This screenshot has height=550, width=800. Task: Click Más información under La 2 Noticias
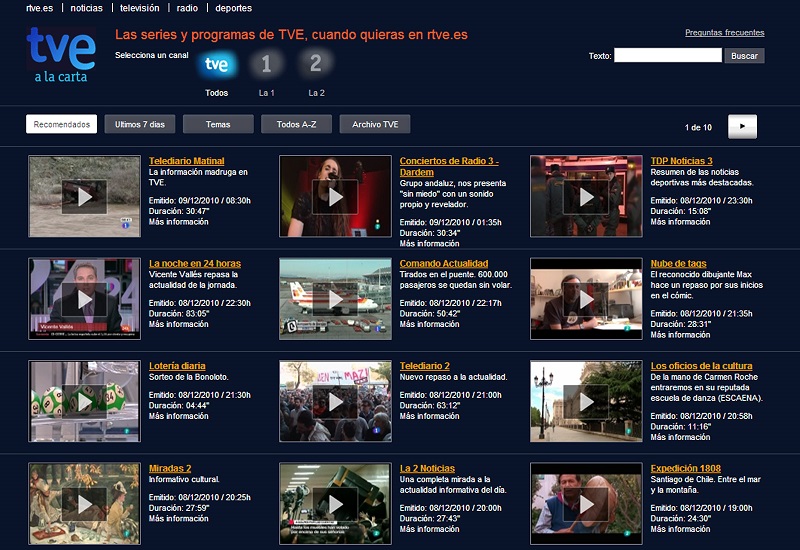[429, 530]
